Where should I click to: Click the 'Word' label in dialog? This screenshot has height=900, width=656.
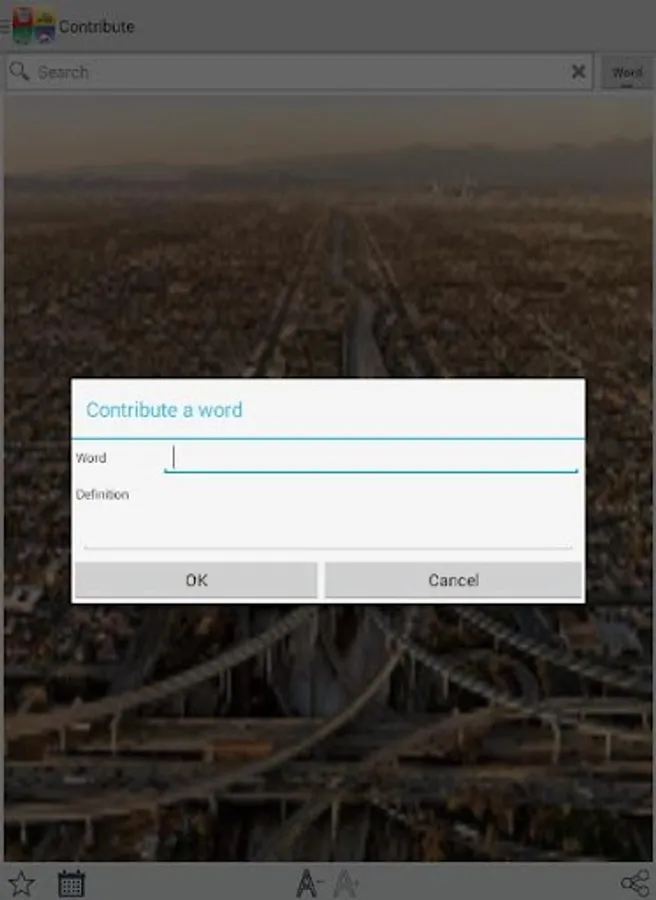click(91, 458)
